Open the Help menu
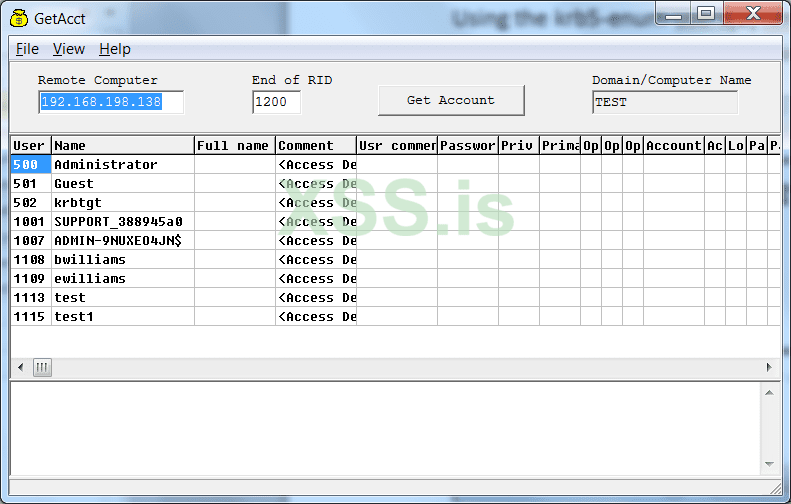Viewport: 791px width, 504px height. [115, 49]
